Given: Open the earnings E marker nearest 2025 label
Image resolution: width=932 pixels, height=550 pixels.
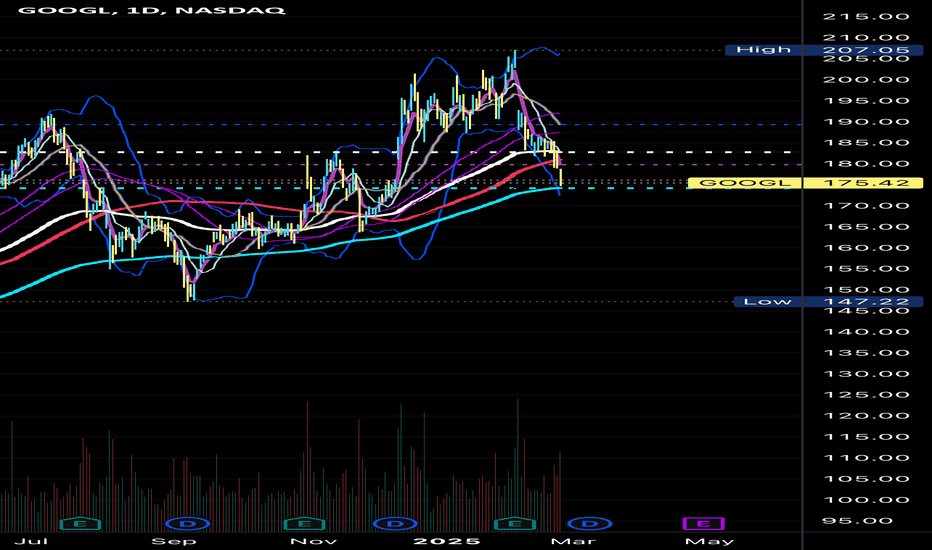Looking at the screenshot, I should (515, 524).
